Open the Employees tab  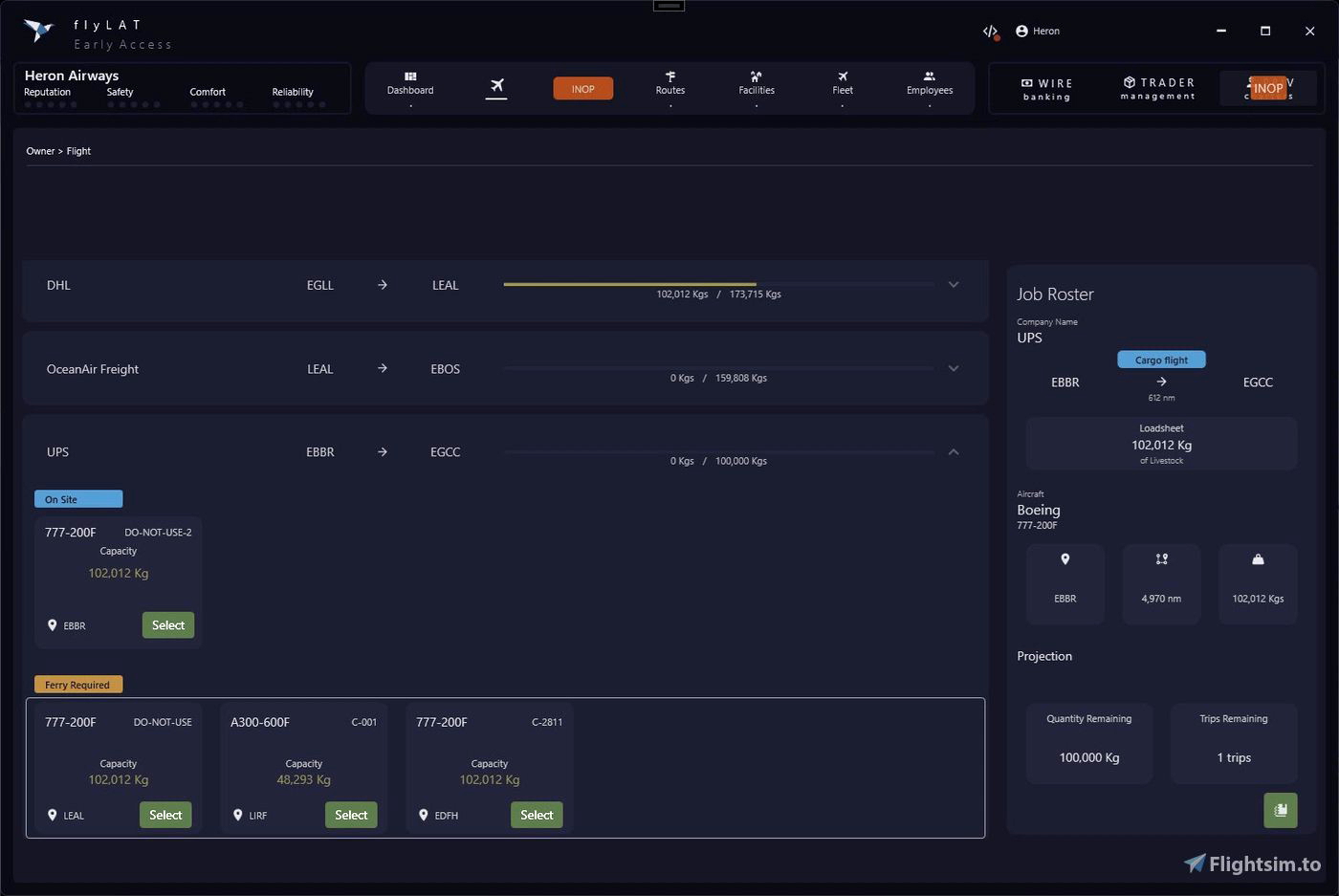[x=930, y=84]
